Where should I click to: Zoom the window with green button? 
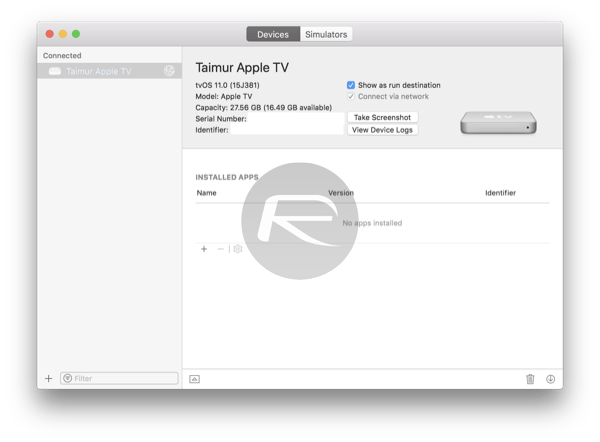[x=76, y=34]
